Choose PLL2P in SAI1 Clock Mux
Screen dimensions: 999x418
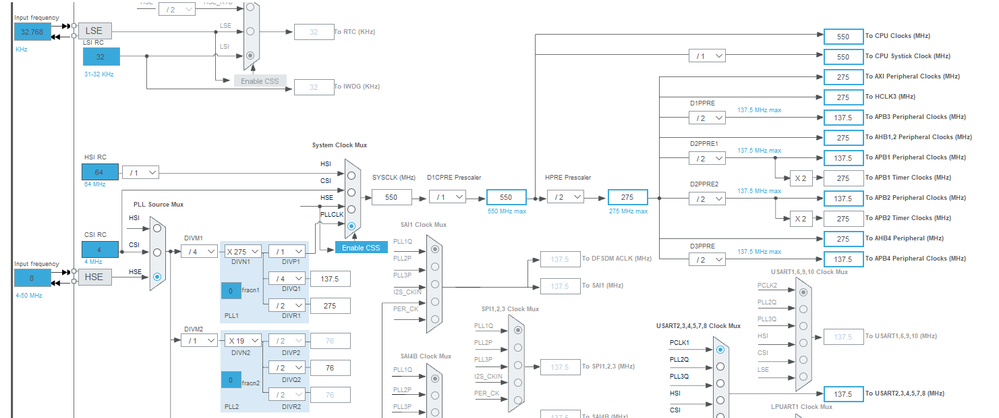coord(435,266)
